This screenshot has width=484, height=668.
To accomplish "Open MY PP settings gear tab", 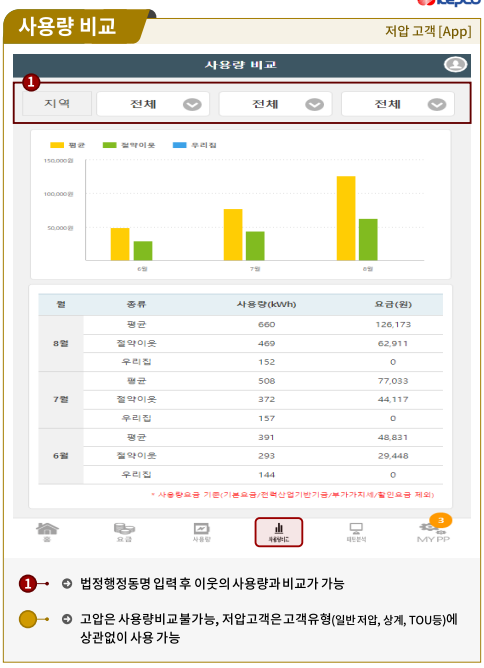I will pos(433,533).
